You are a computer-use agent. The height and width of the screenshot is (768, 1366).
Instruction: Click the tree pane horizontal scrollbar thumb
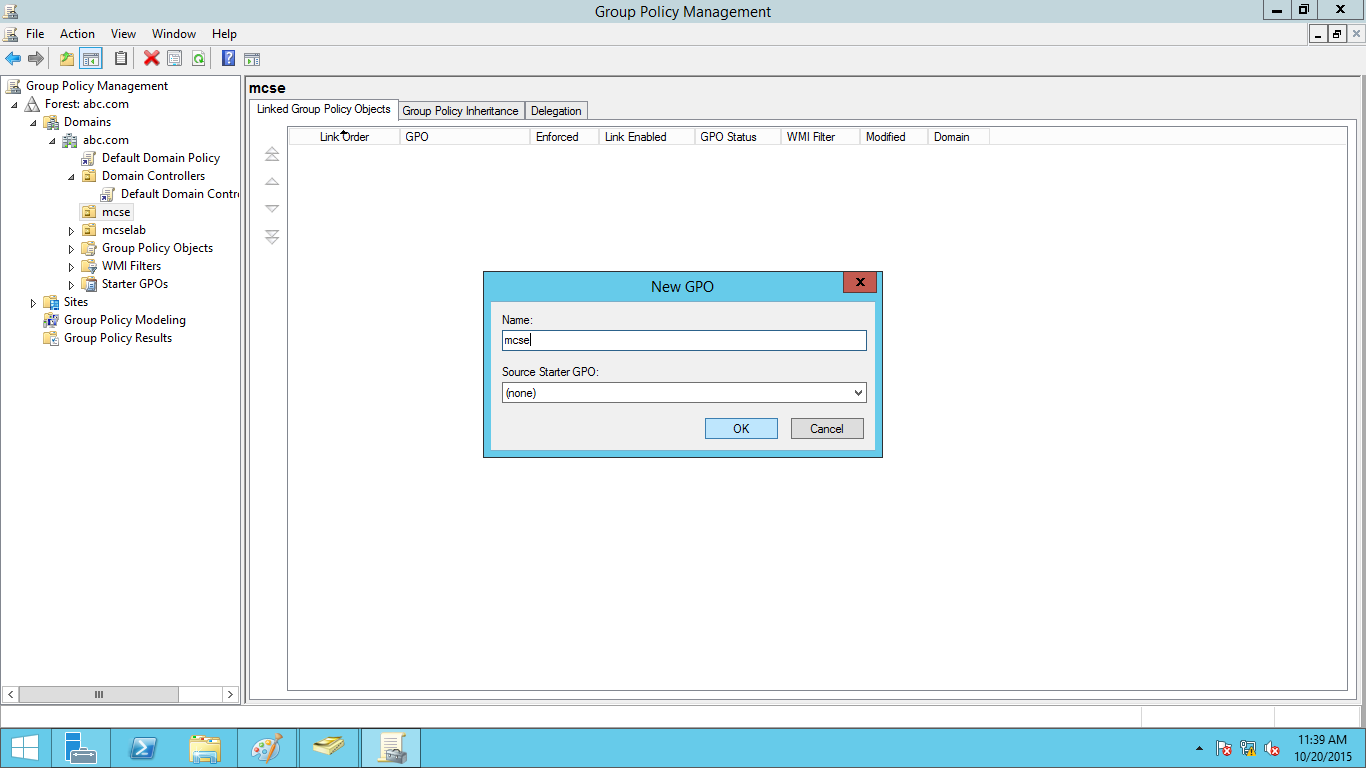coord(99,694)
